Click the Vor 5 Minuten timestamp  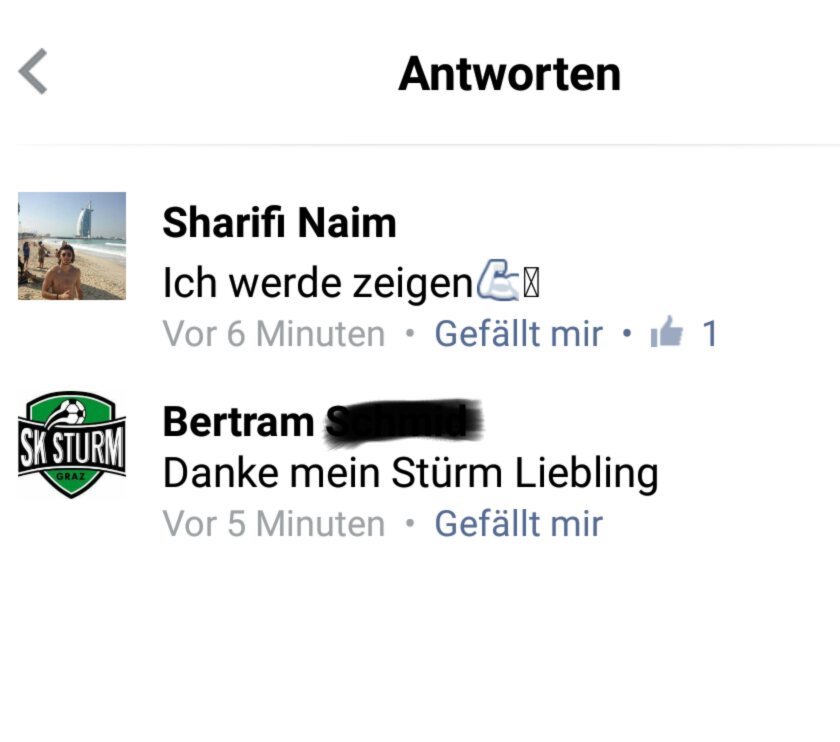(x=274, y=523)
